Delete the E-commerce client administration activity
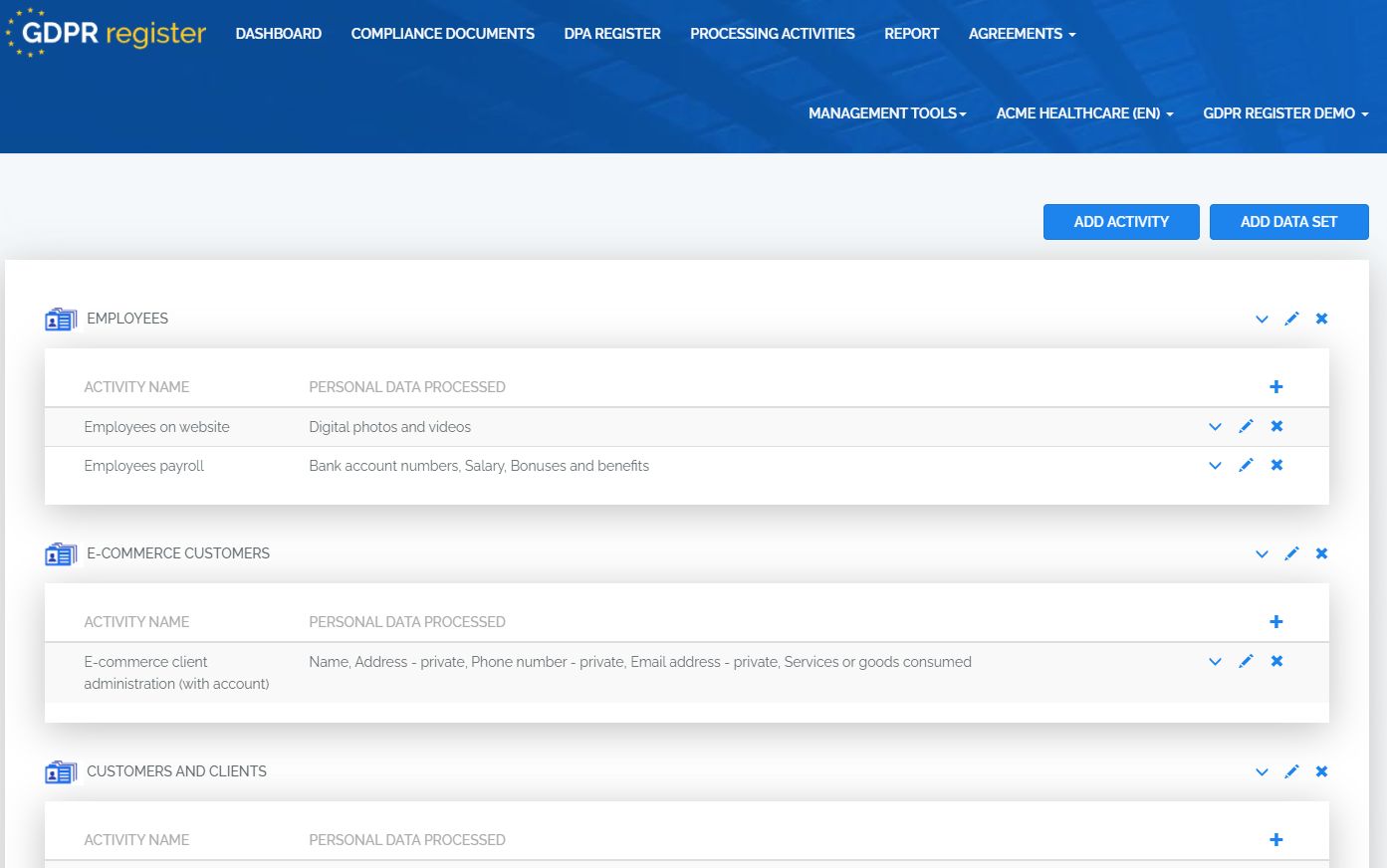Viewport: 1387px width, 868px height. click(x=1275, y=661)
